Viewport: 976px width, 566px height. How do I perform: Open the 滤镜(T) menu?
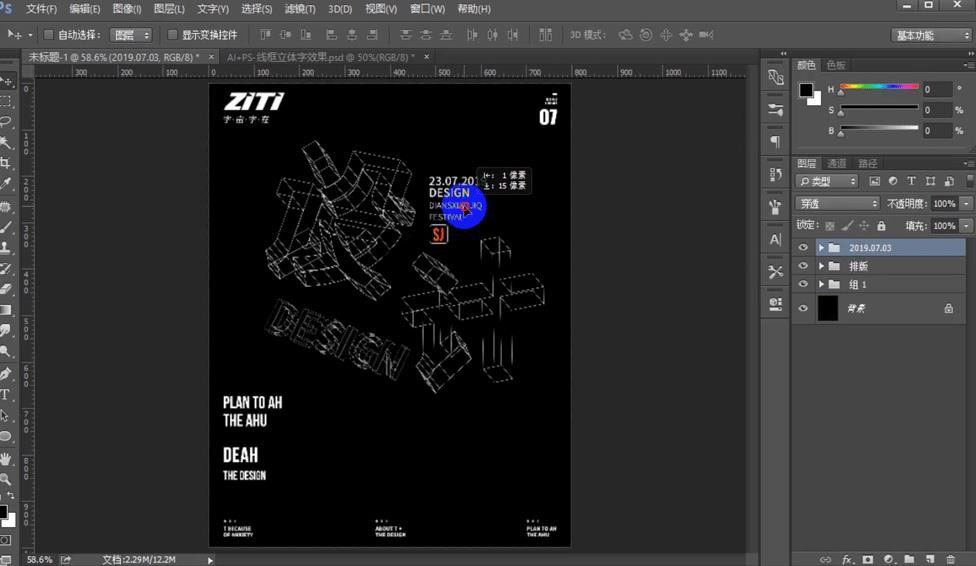coord(300,9)
